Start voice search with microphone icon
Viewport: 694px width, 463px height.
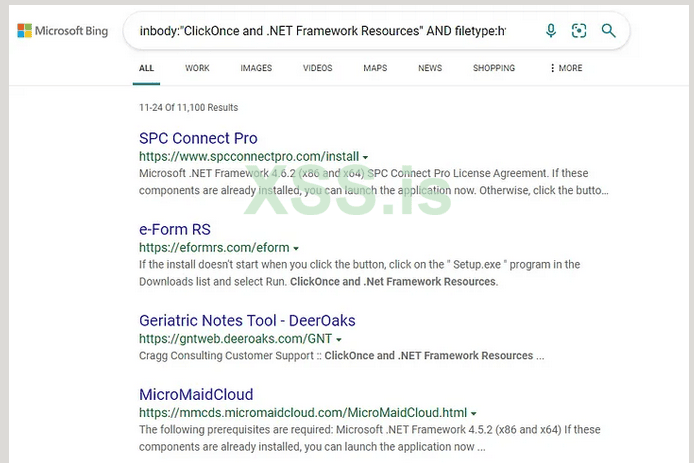pos(551,31)
